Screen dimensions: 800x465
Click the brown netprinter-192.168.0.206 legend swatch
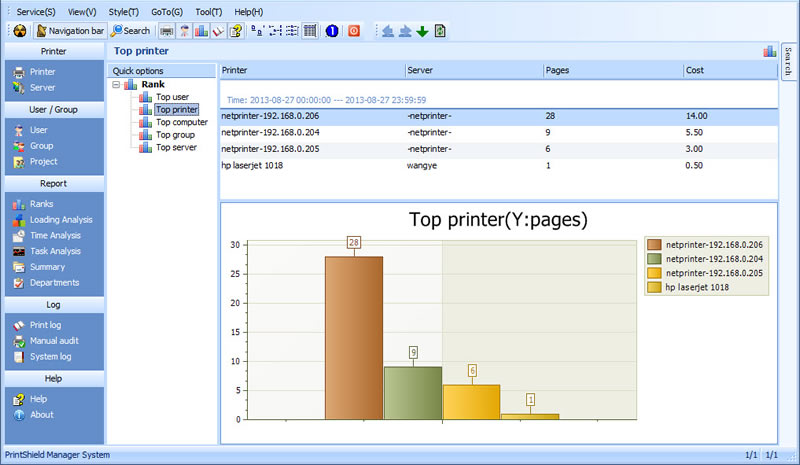click(x=654, y=245)
